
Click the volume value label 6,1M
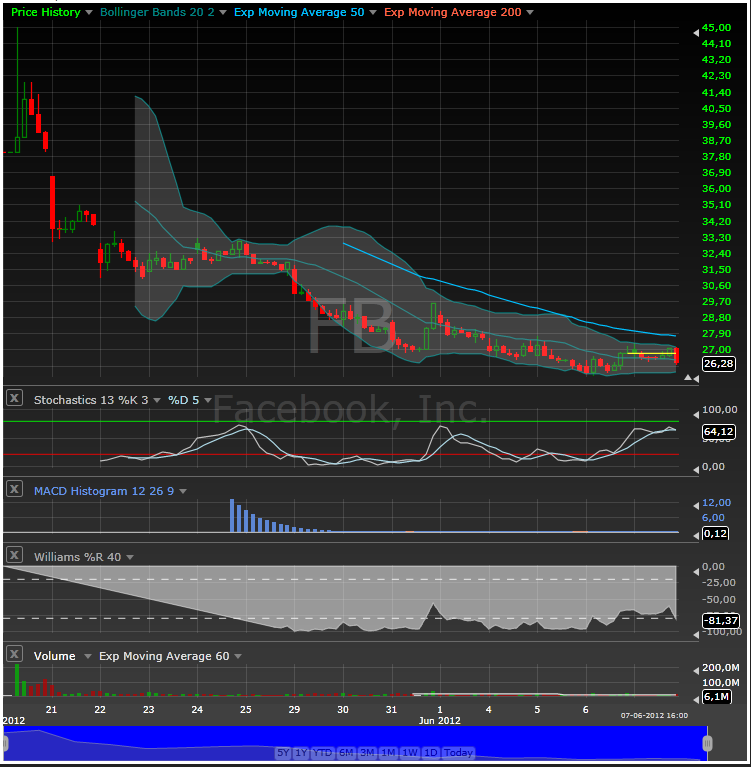click(716, 696)
